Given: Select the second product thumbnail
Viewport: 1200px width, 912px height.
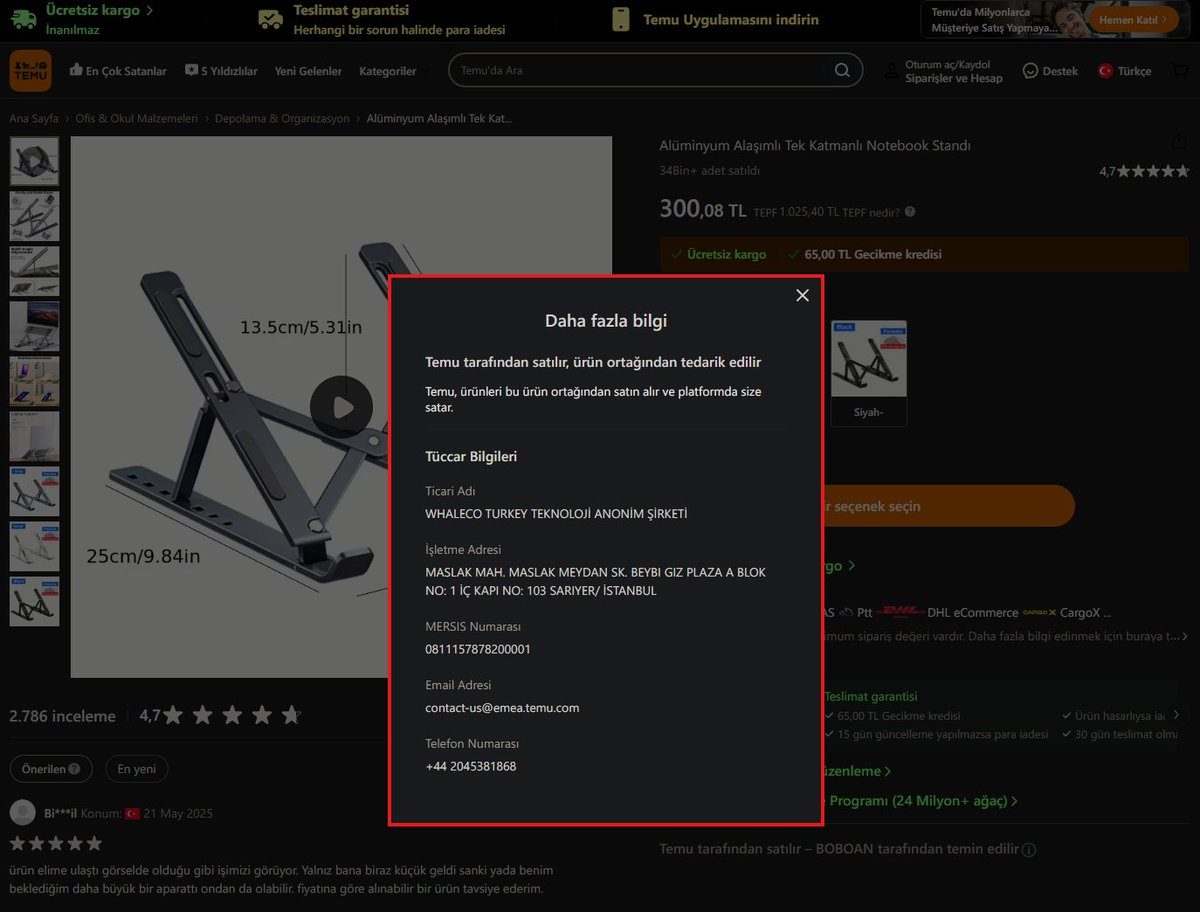Looking at the screenshot, I should tap(34, 216).
